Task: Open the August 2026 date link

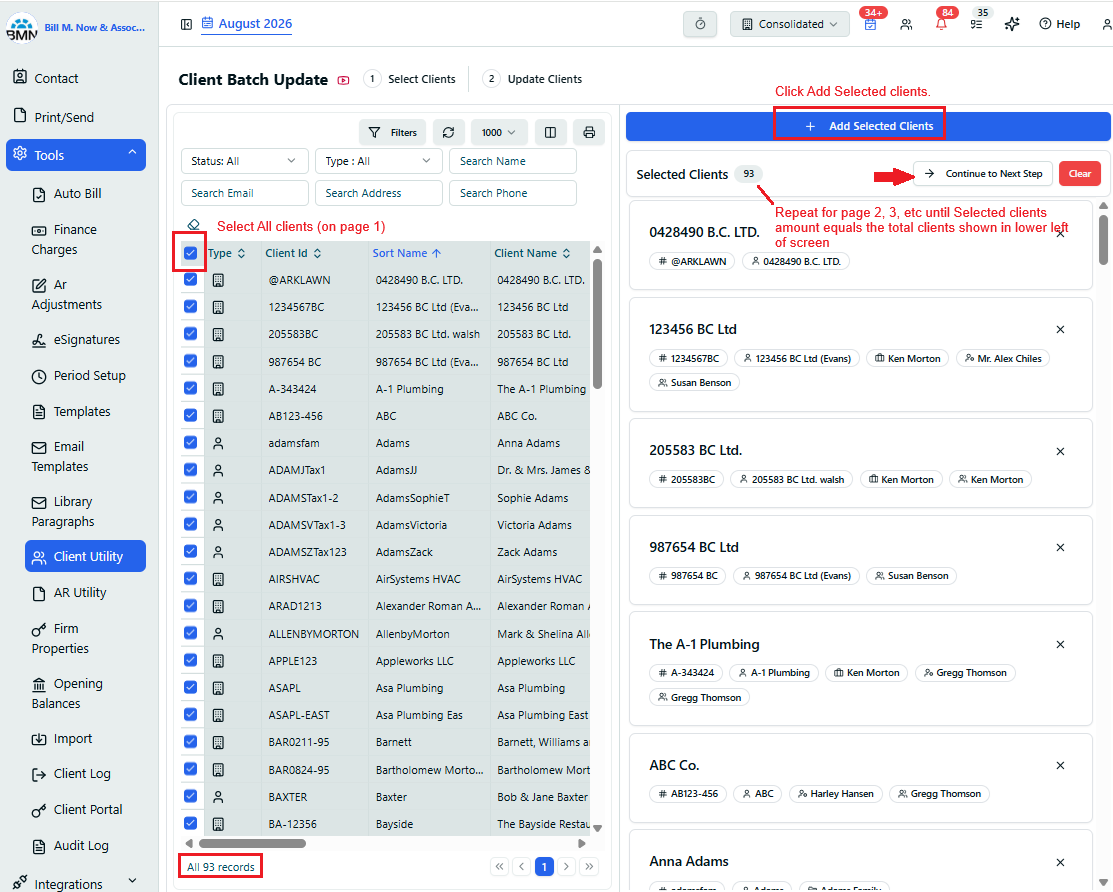Action: click(247, 23)
